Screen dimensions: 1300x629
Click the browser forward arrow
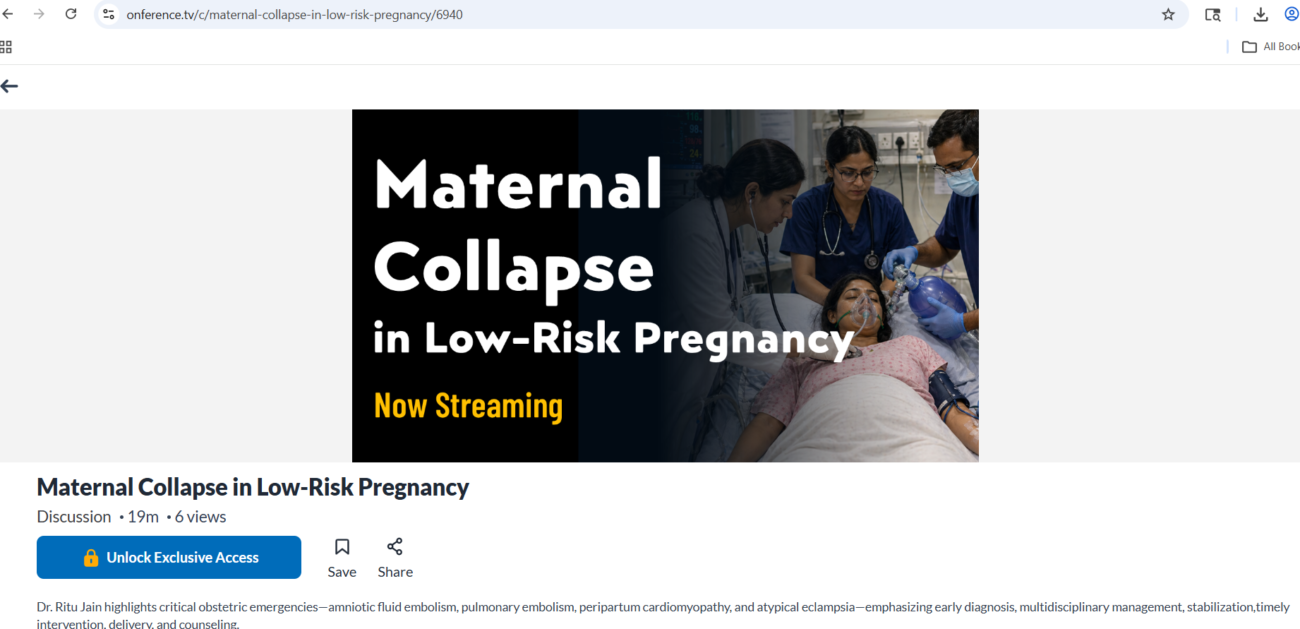39,14
